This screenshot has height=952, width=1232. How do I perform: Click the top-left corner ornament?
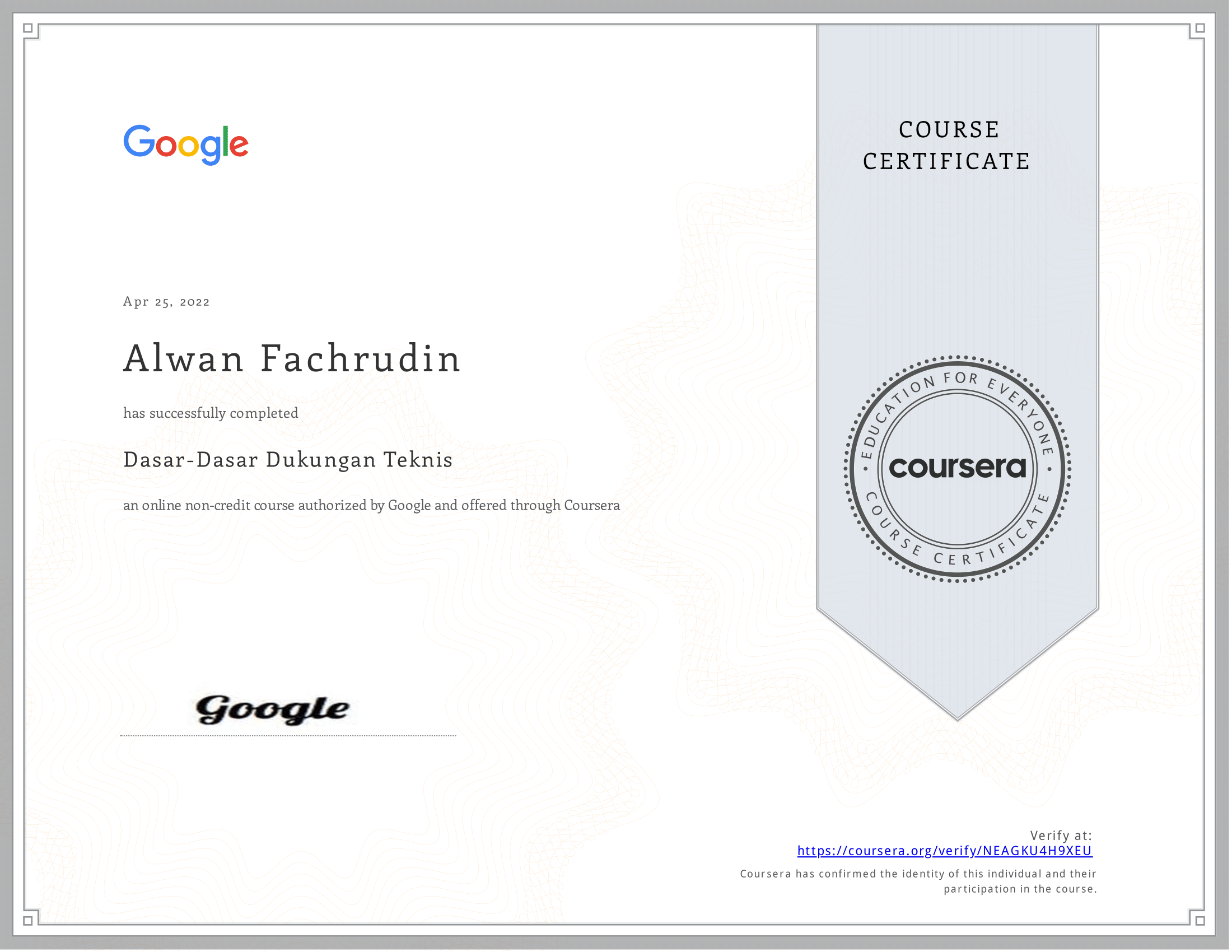click(28, 28)
